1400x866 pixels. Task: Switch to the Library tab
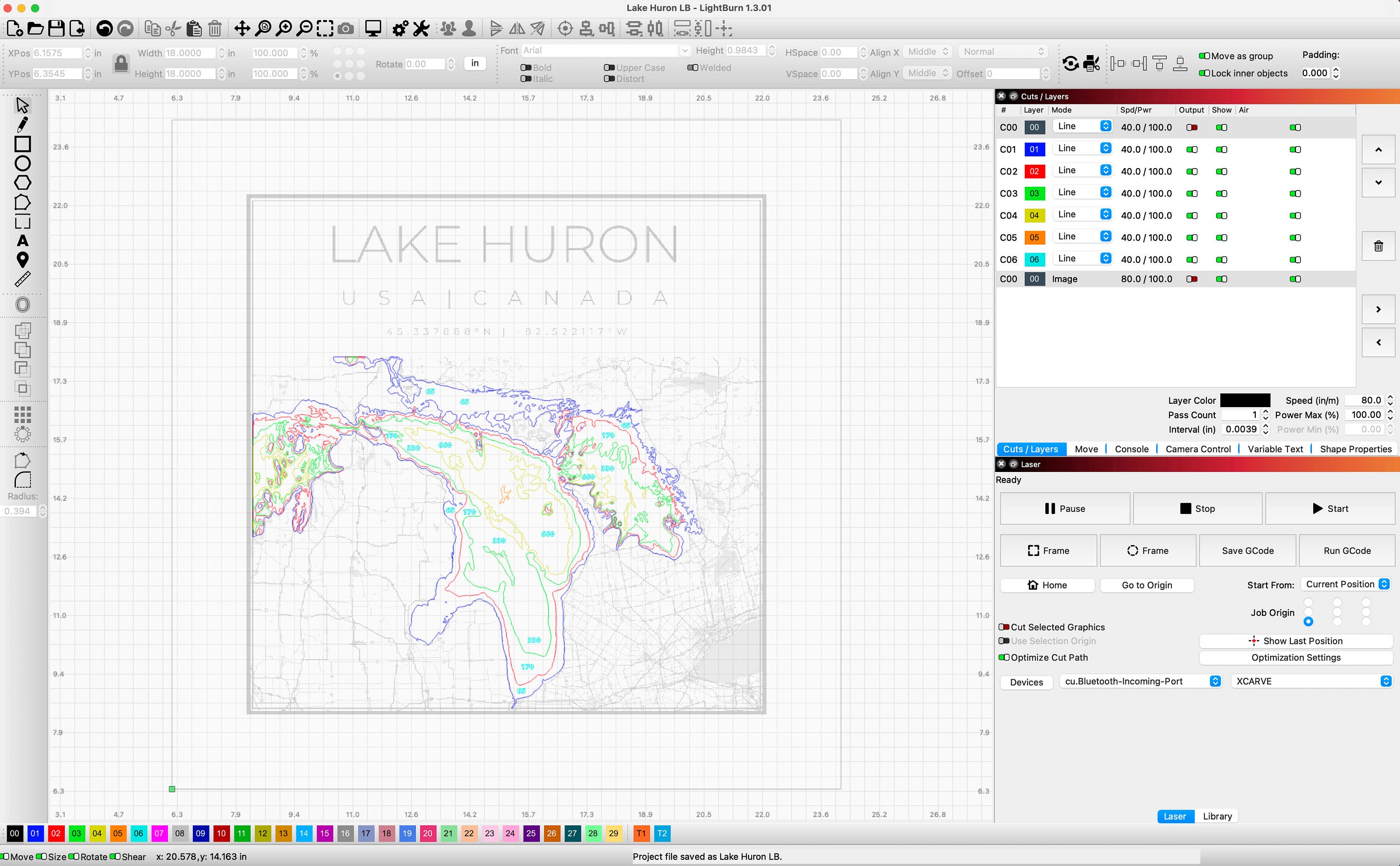1217,816
